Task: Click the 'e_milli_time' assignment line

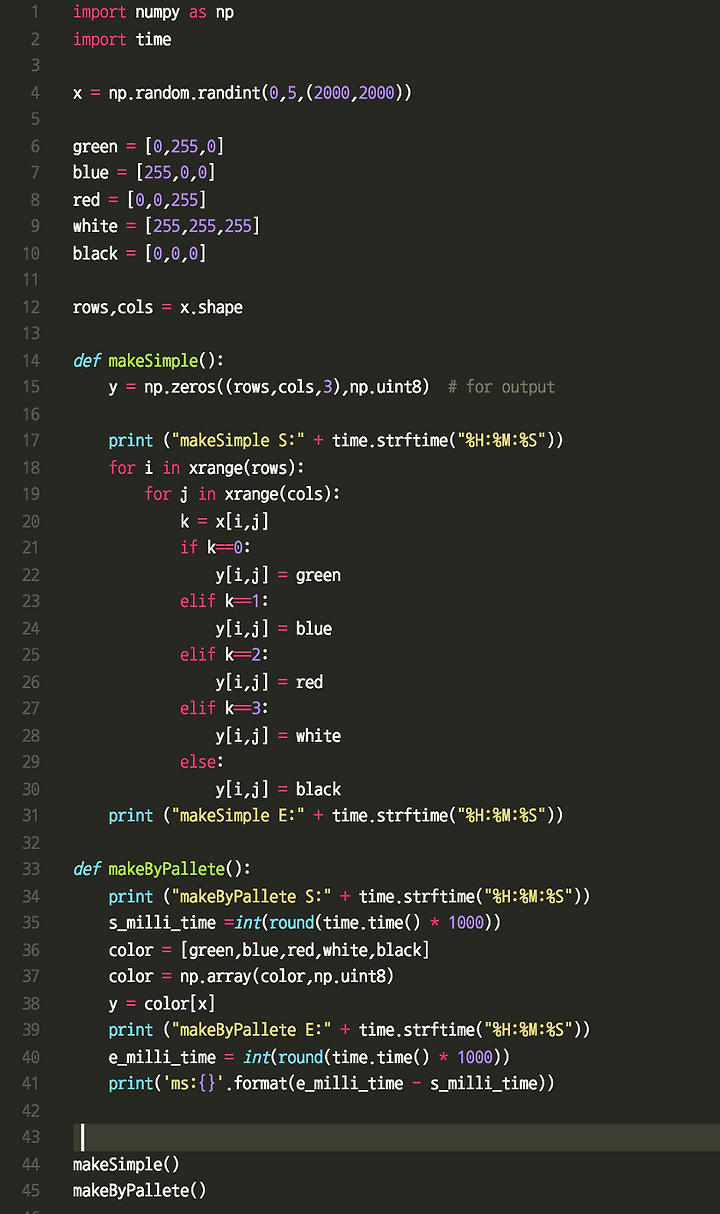Action: (310, 1057)
